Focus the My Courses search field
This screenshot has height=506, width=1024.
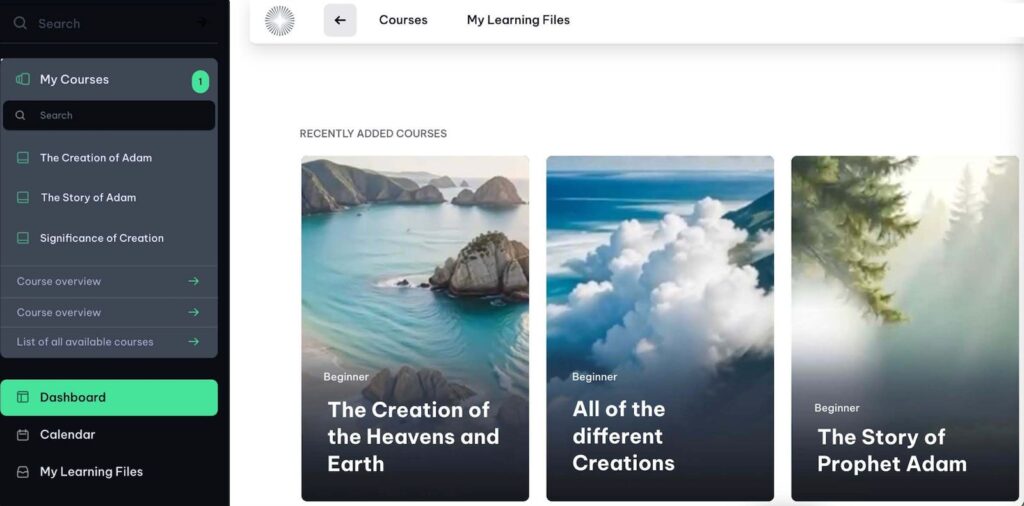[109, 116]
